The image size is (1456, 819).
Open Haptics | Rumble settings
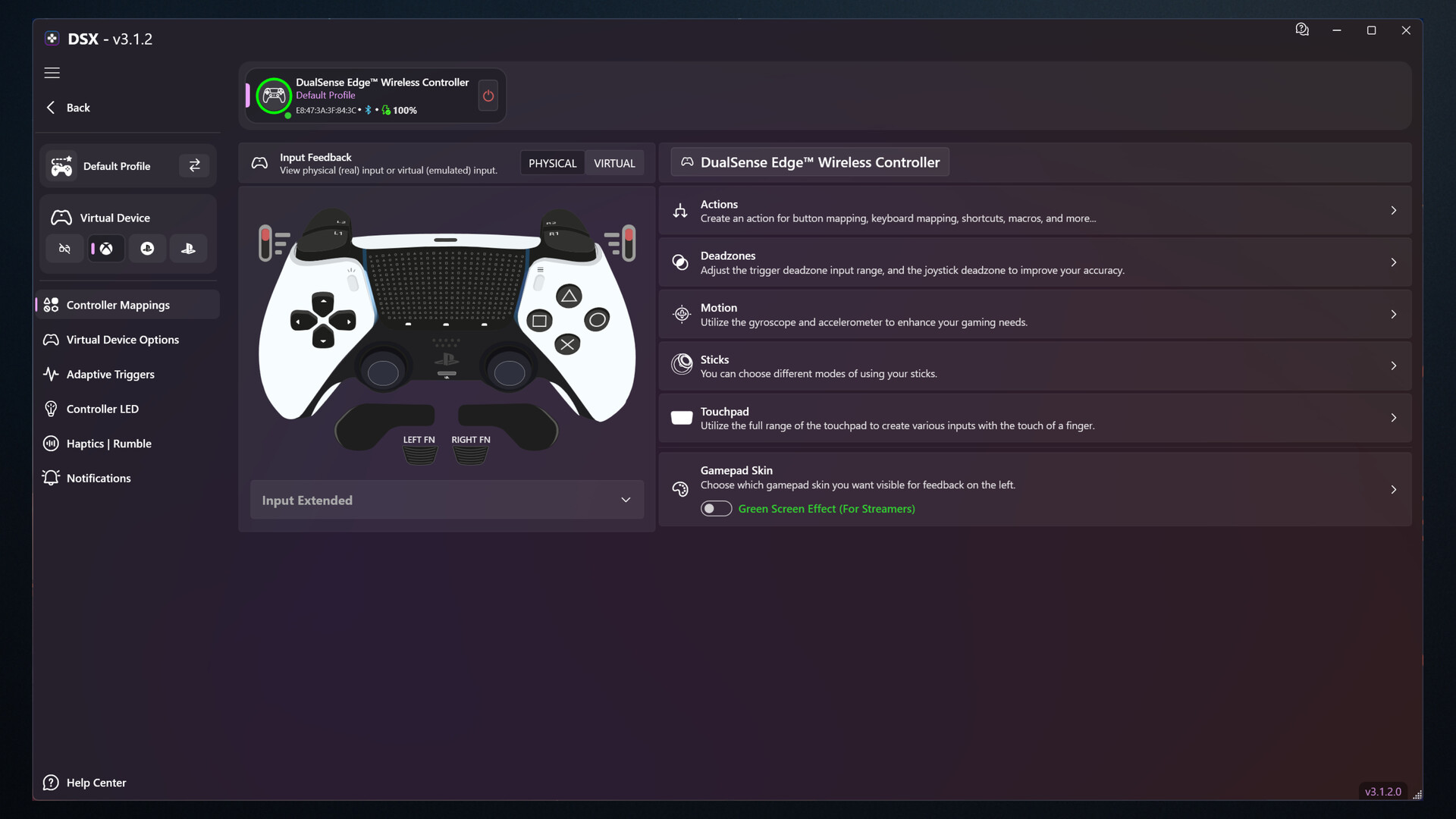click(108, 443)
